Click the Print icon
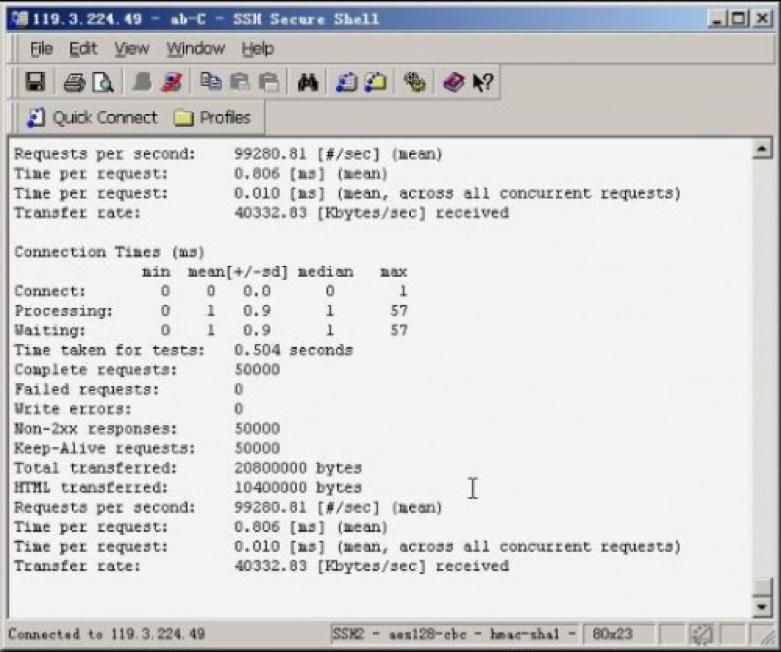 [74, 83]
